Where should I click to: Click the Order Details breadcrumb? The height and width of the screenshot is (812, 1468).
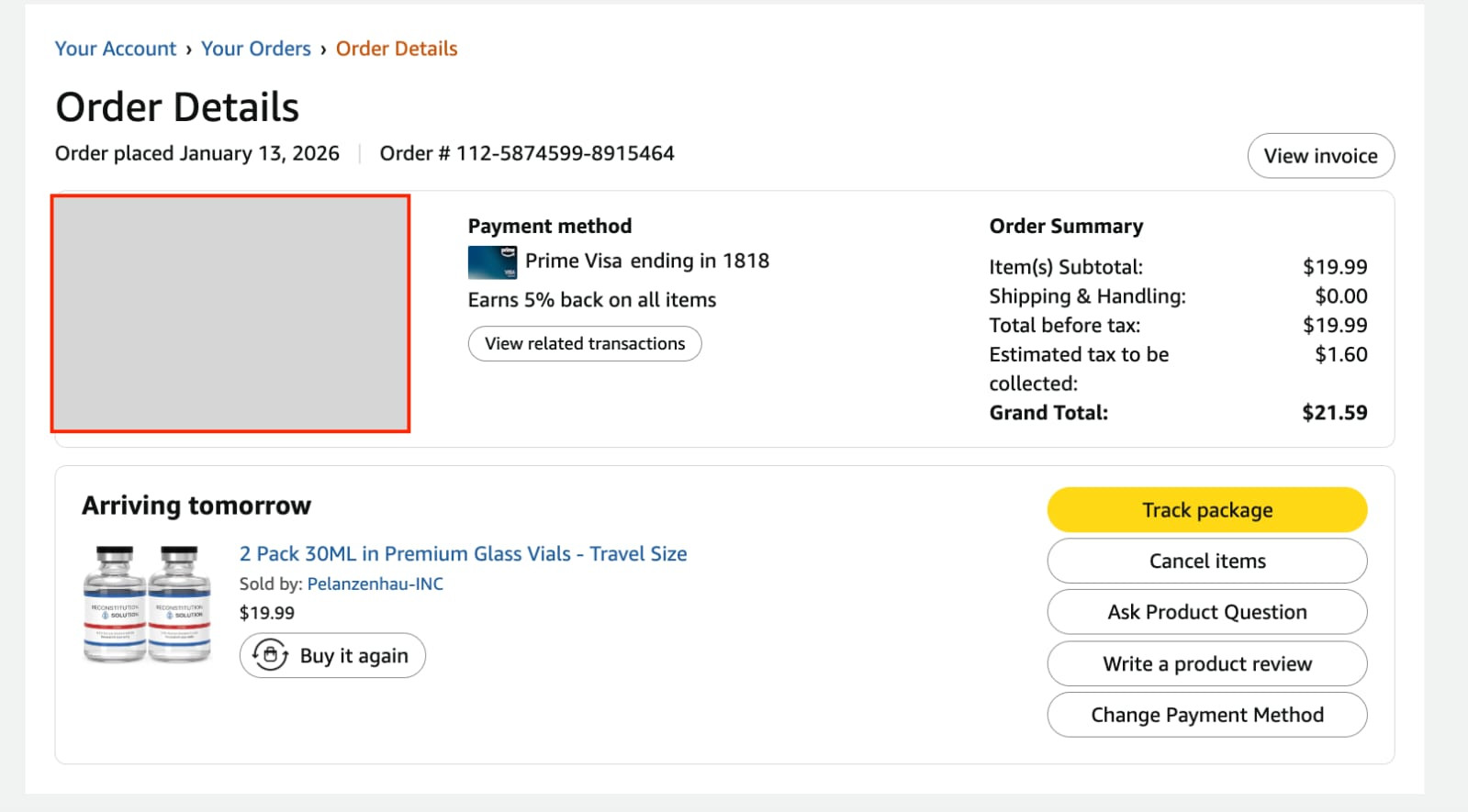pos(397,49)
